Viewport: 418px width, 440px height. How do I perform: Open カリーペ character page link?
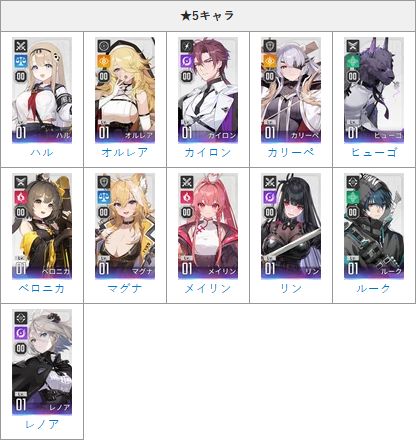point(291,152)
